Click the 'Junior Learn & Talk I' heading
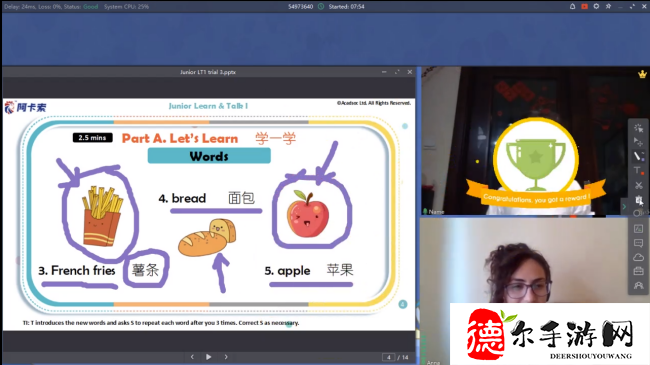Image resolution: width=650 pixels, height=365 pixels. (208, 106)
